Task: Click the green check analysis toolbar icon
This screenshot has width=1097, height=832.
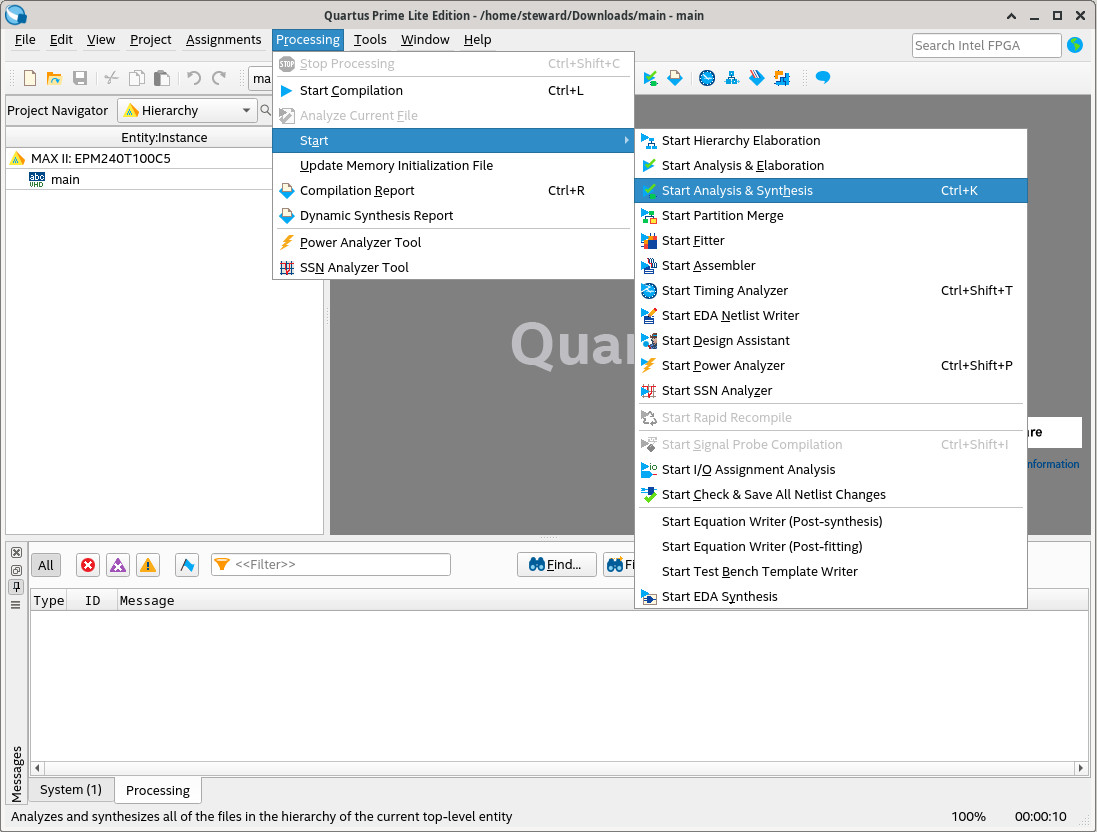Action: pos(651,78)
